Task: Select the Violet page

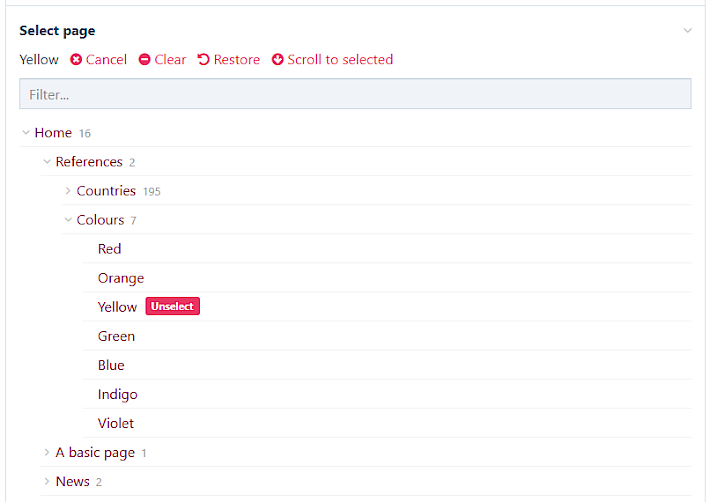Action: (116, 423)
